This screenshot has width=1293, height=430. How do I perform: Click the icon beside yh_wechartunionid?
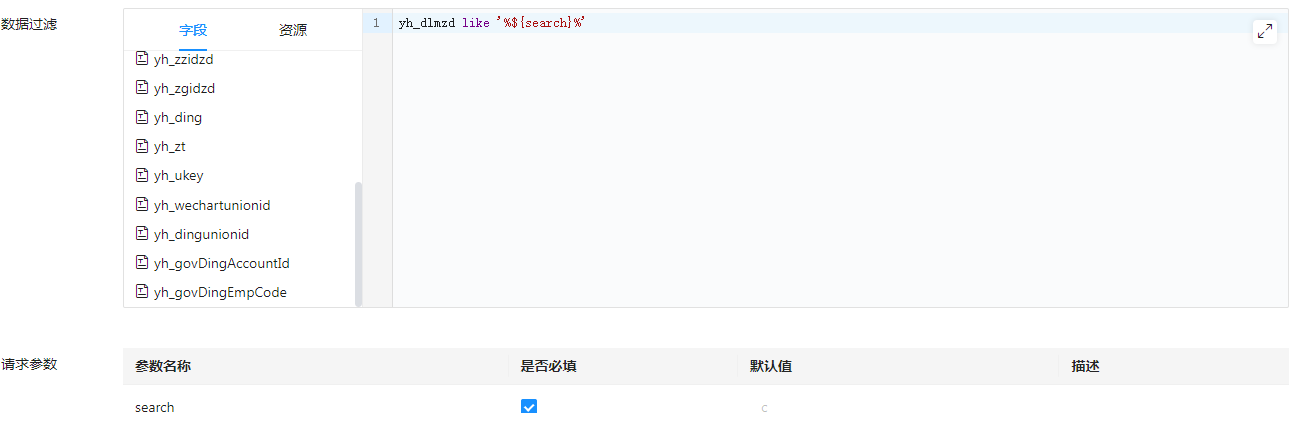click(142, 205)
